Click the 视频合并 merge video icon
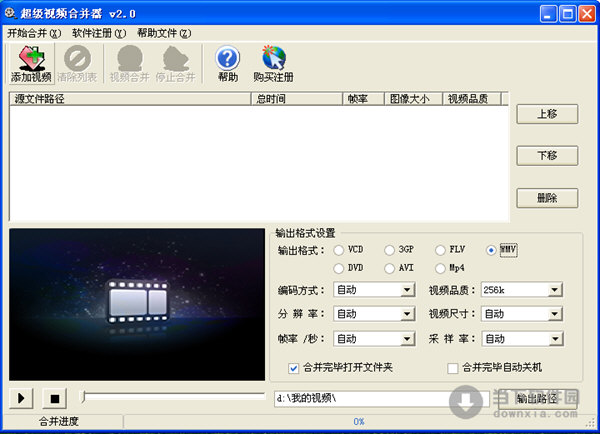 tap(130, 64)
